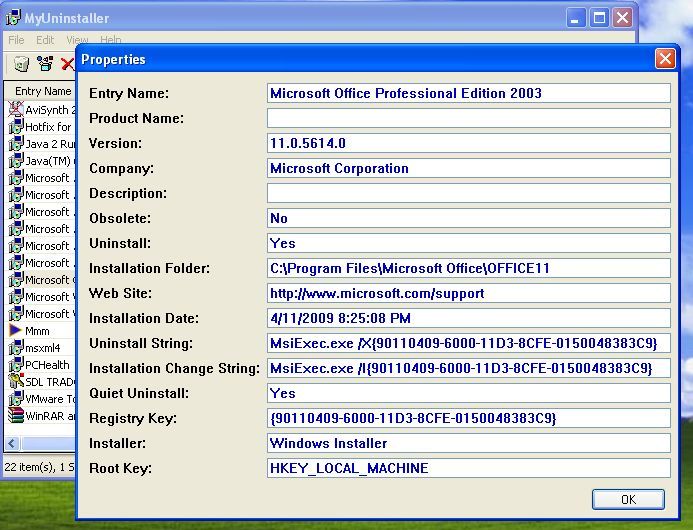Click the empty Product Name field
The height and width of the screenshot is (530, 693).
pyautogui.click(x=468, y=118)
